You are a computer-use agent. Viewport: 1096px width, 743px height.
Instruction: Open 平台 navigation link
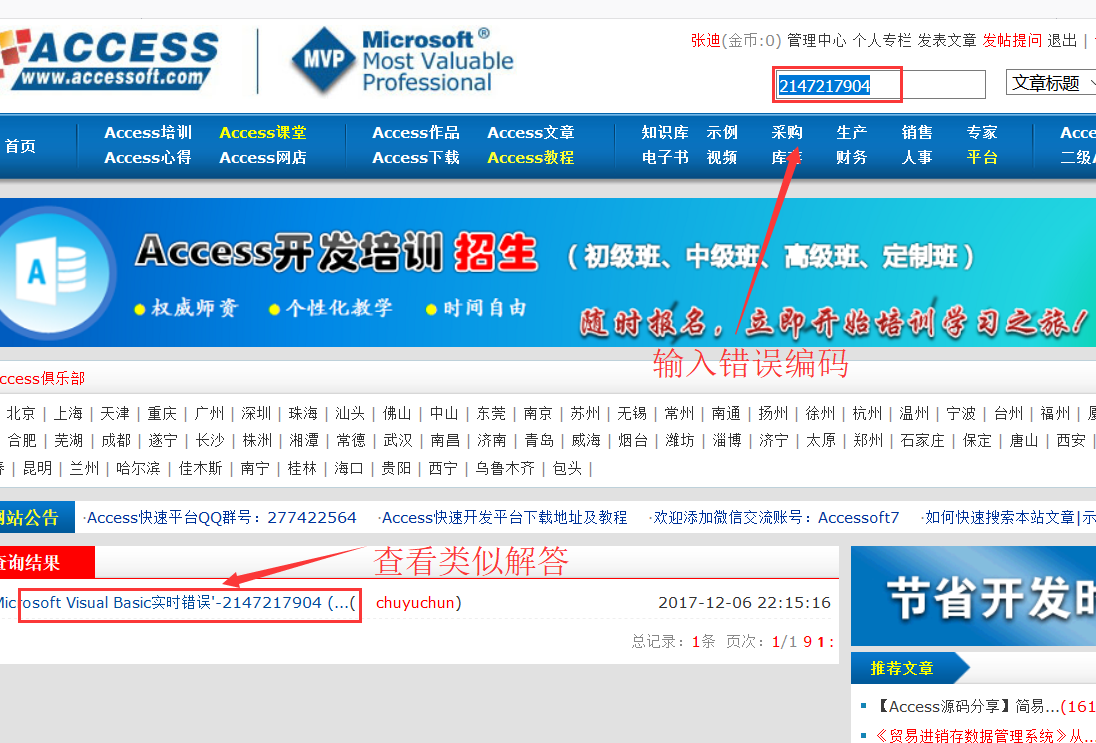(x=982, y=157)
